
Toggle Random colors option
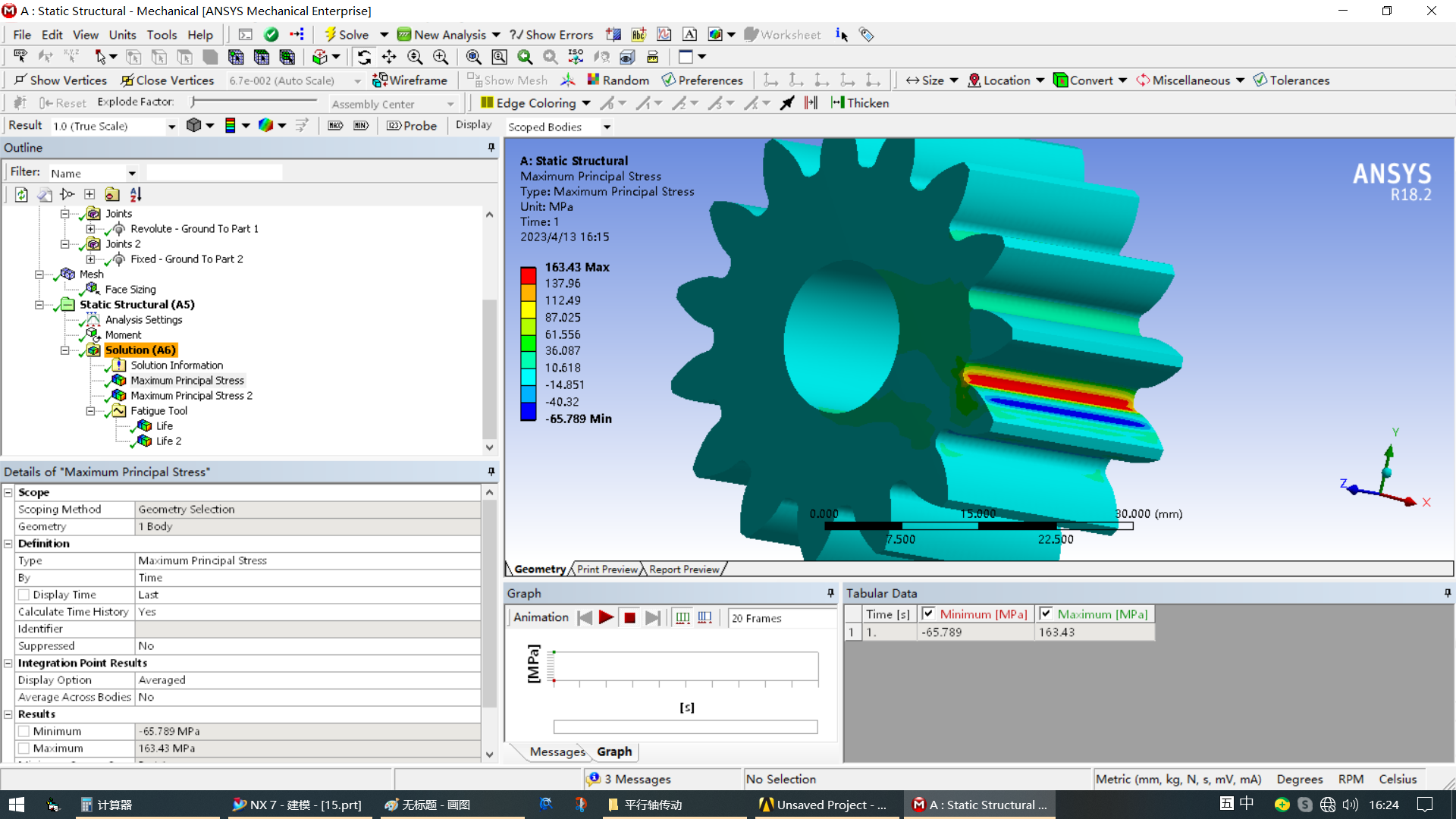point(617,80)
